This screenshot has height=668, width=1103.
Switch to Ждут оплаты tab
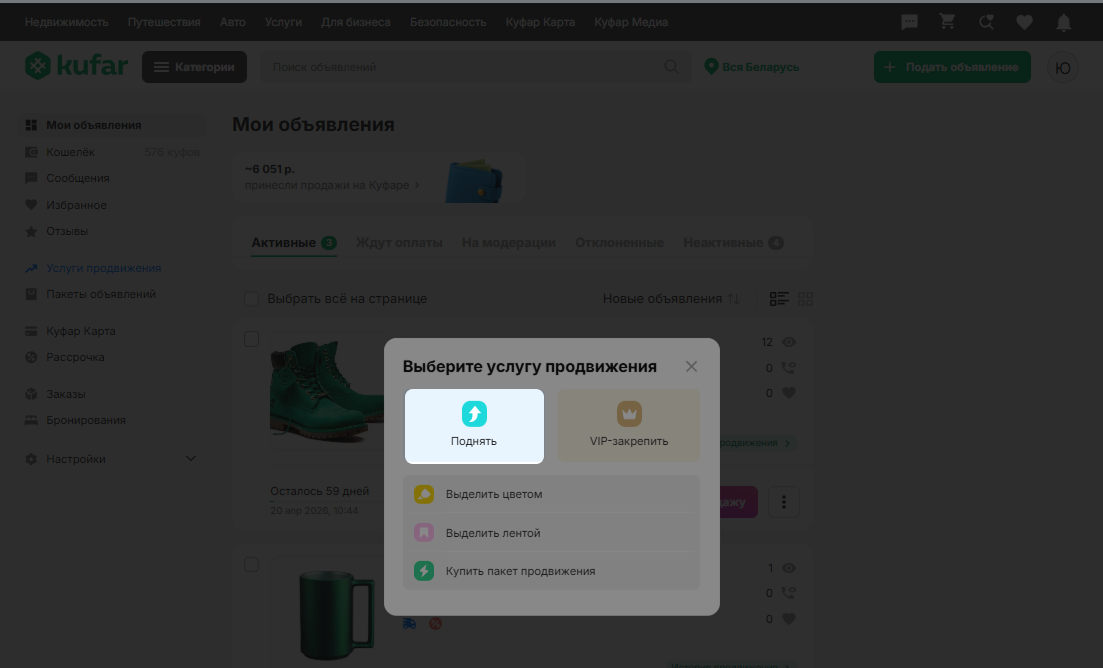399,243
